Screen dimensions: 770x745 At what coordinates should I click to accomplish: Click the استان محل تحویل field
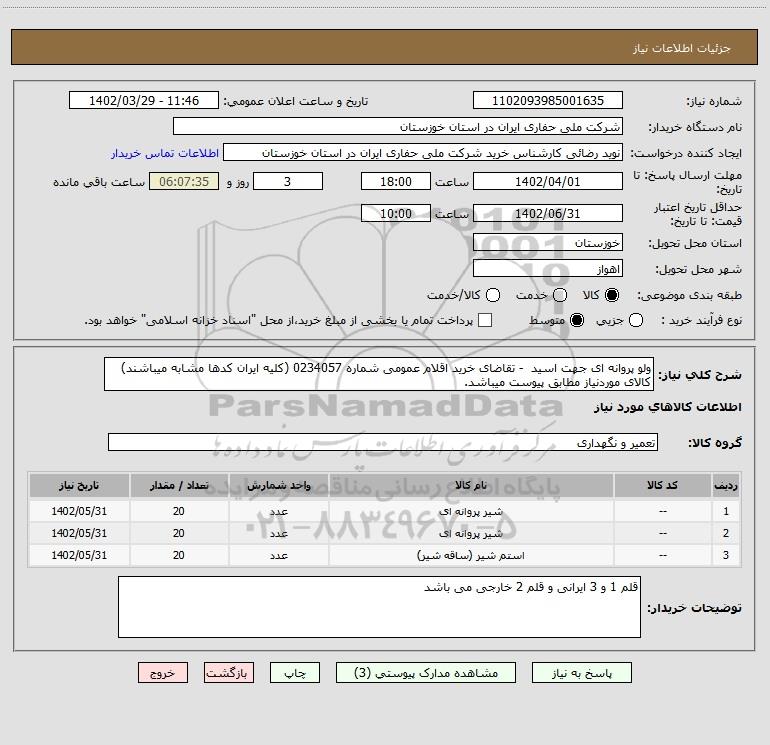[x=547, y=243]
